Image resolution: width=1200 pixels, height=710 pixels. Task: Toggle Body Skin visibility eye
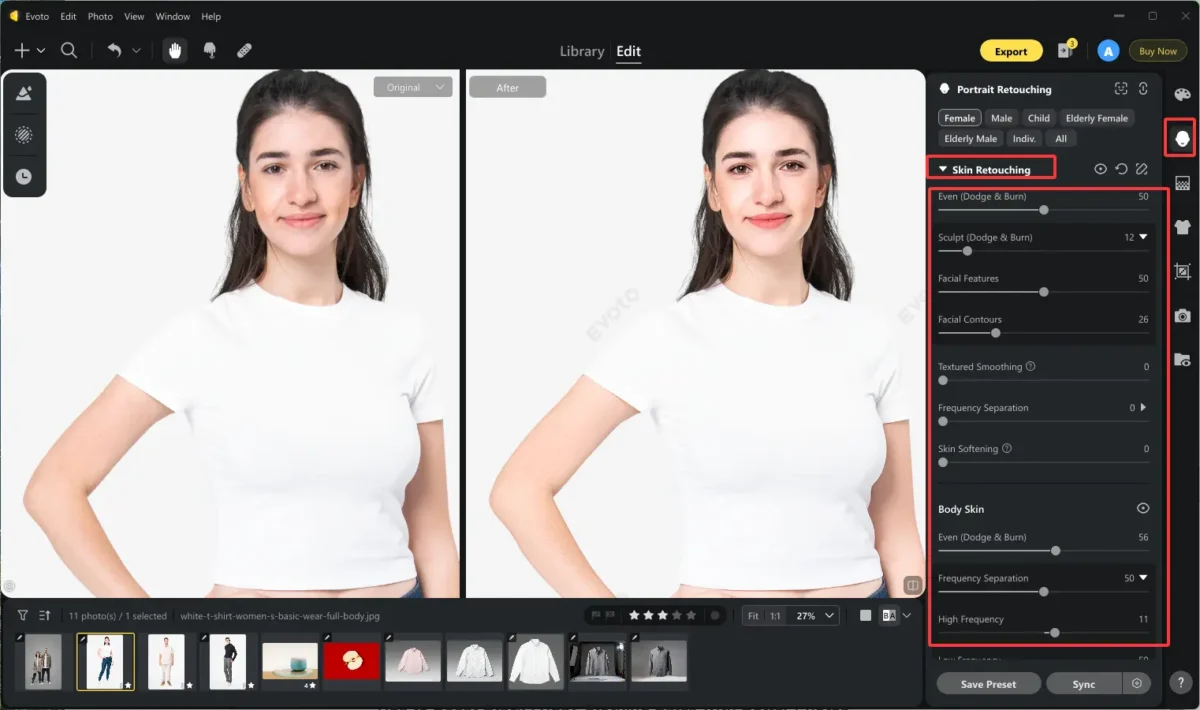click(x=1143, y=509)
